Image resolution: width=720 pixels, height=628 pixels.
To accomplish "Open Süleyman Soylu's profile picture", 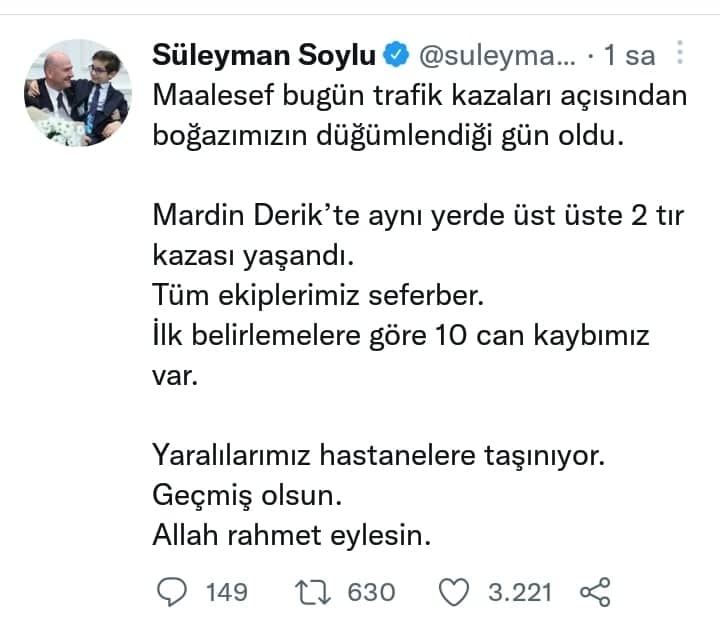I will (79, 93).
